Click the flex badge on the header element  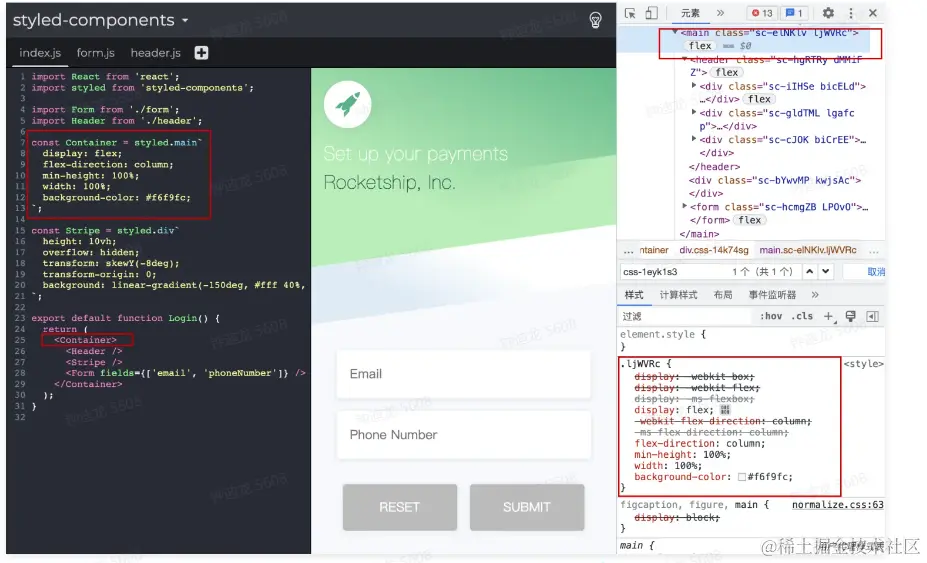point(727,72)
